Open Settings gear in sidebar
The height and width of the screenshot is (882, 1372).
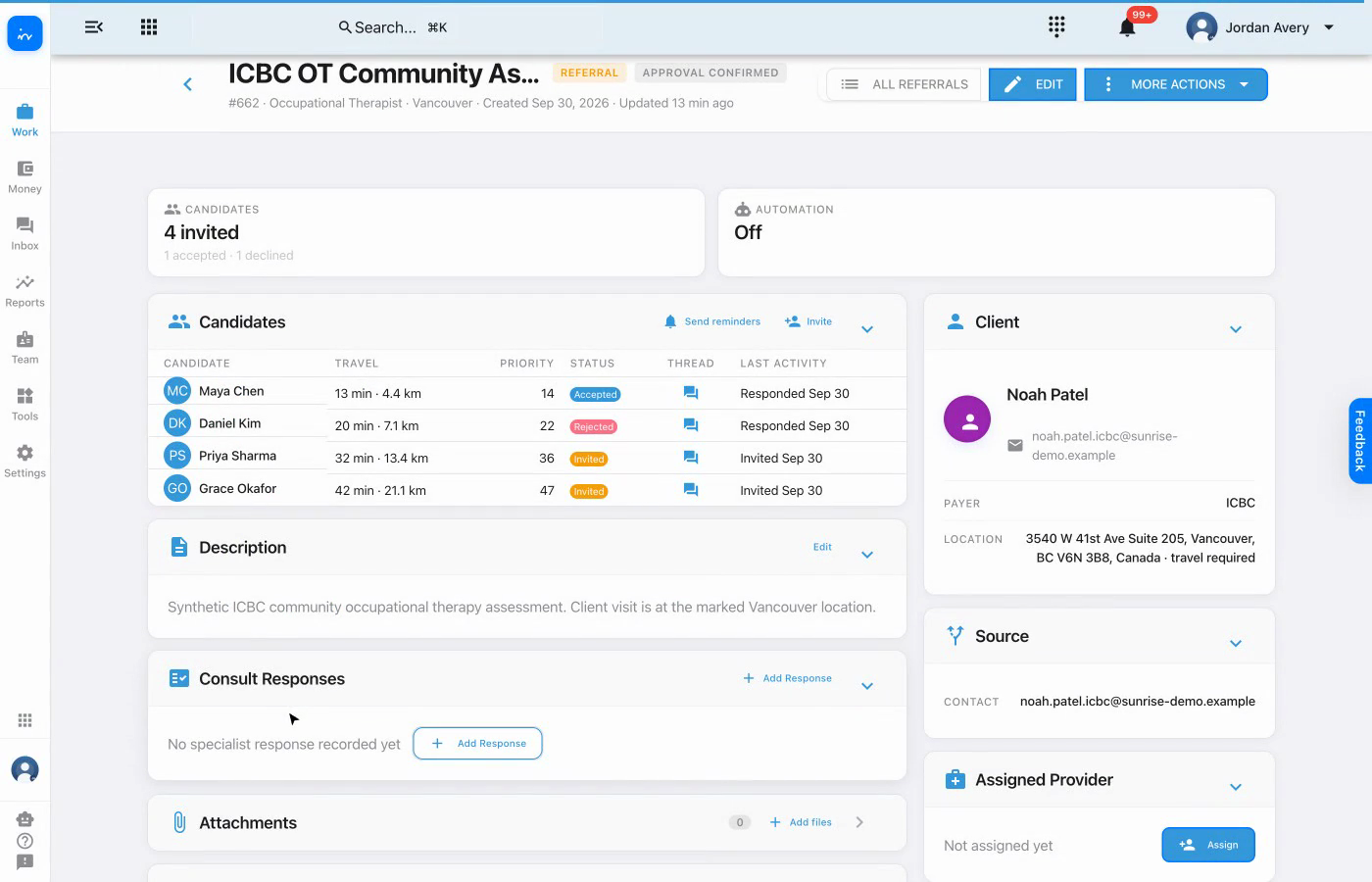(24, 462)
